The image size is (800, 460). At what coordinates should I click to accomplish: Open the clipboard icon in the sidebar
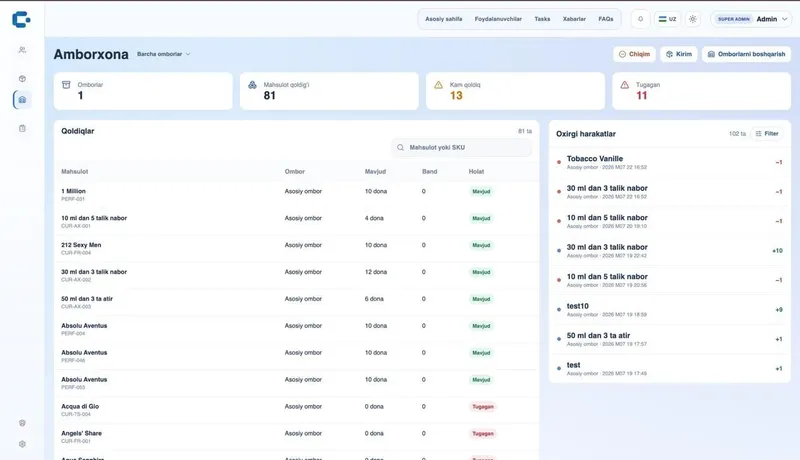22,129
